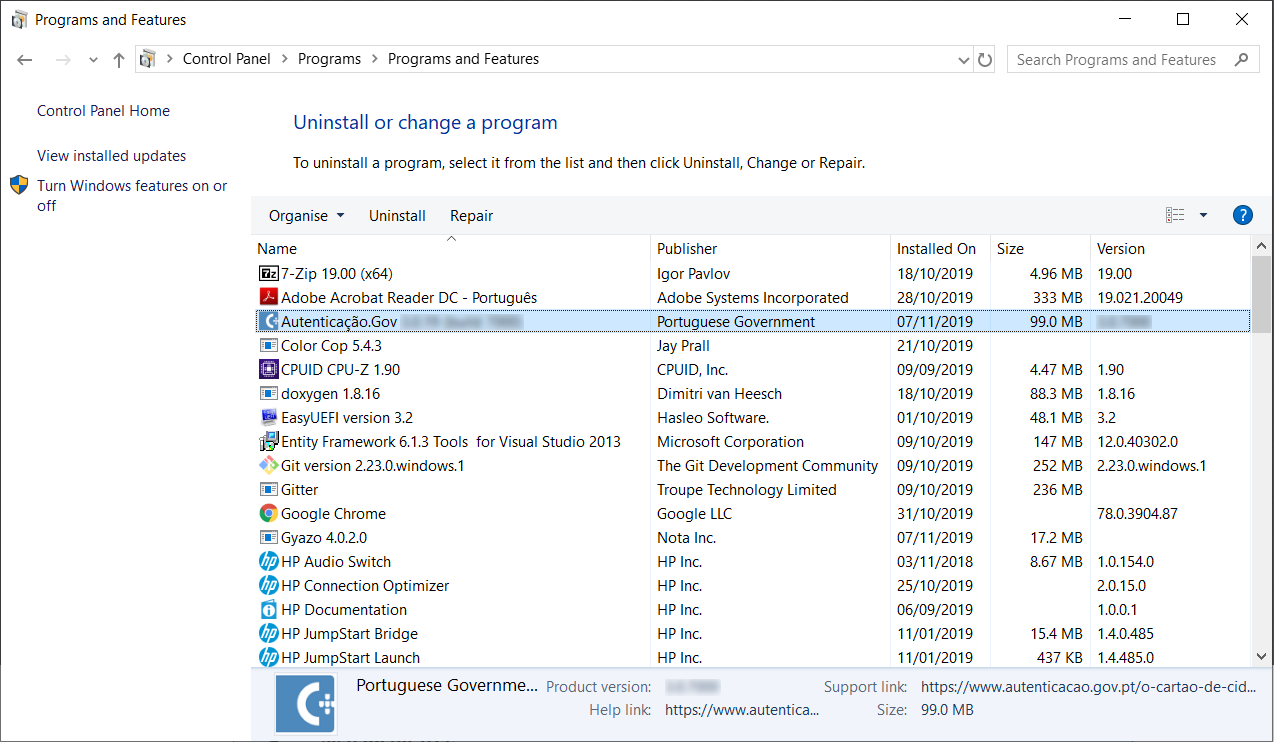Expand the view options dropdown arrow
Screen dimensions: 1274x742
pos(1203,215)
